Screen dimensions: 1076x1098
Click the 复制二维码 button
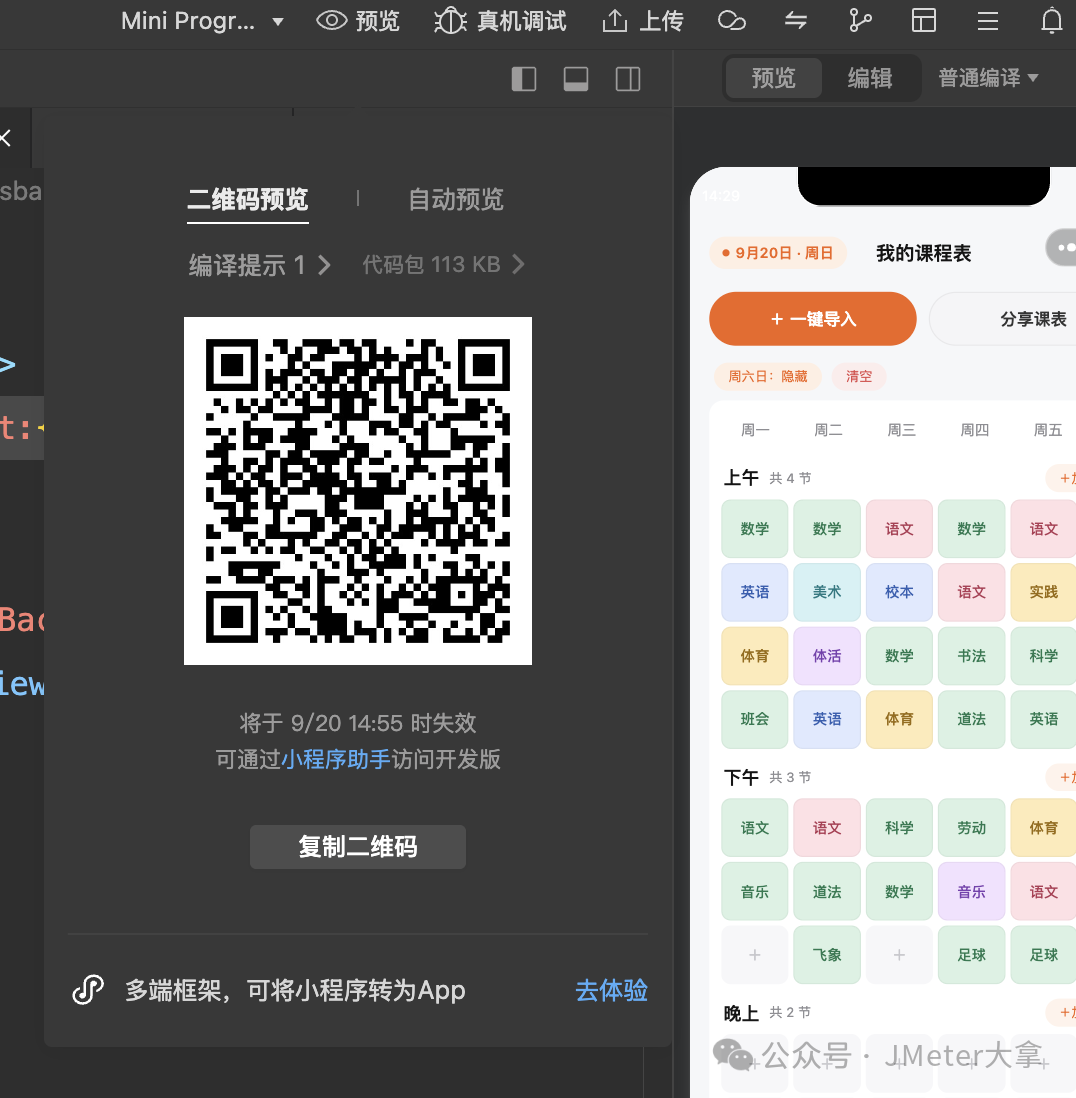[x=358, y=847]
